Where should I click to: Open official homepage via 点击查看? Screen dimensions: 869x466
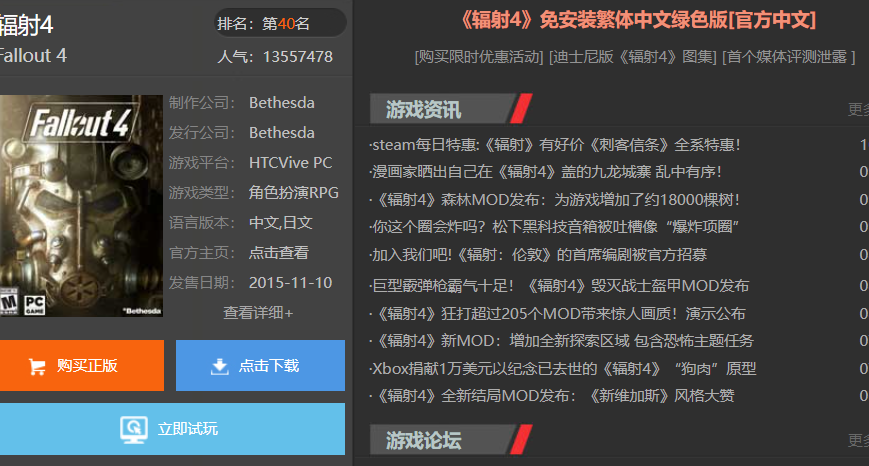click(x=279, y=253)
